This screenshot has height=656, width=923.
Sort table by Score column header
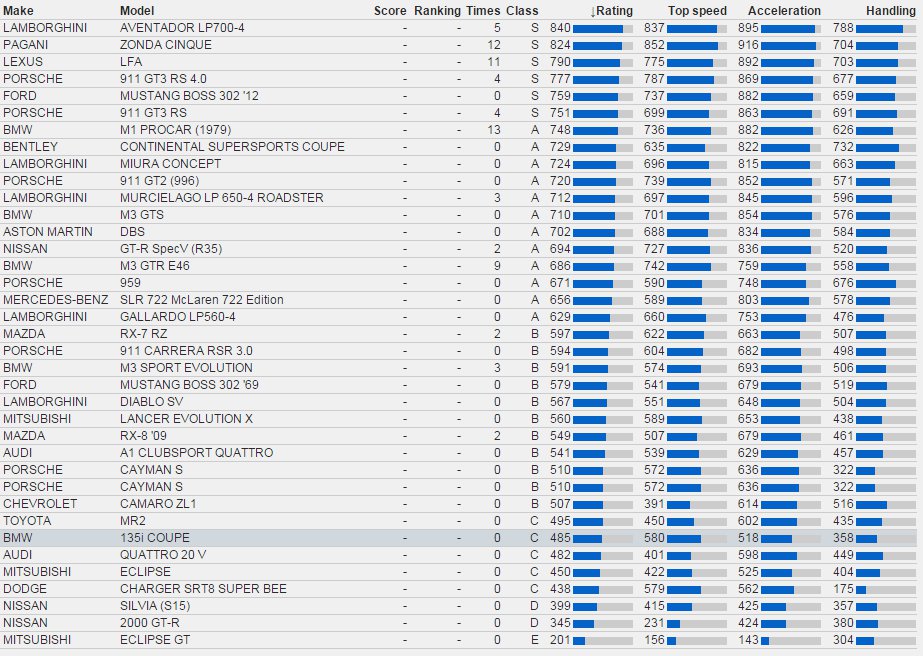tap(390, 11)
